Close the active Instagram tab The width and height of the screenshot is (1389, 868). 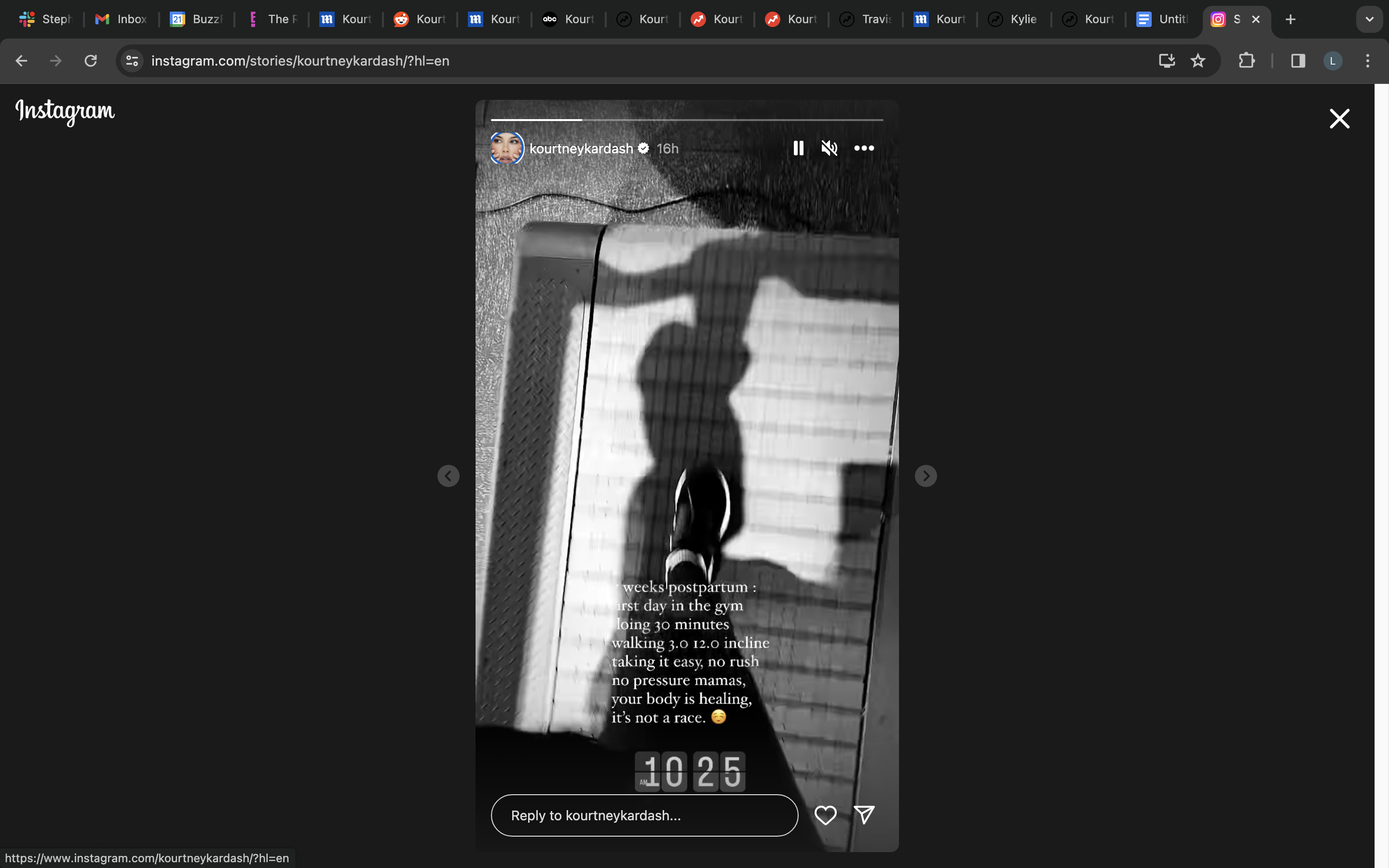point(1256,19)
